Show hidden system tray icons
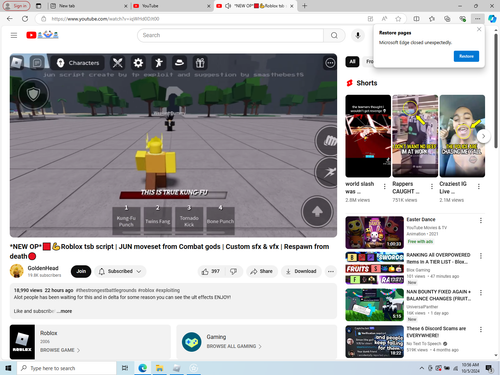Viewport: 500px width, 375px height. tap(422, 368)
